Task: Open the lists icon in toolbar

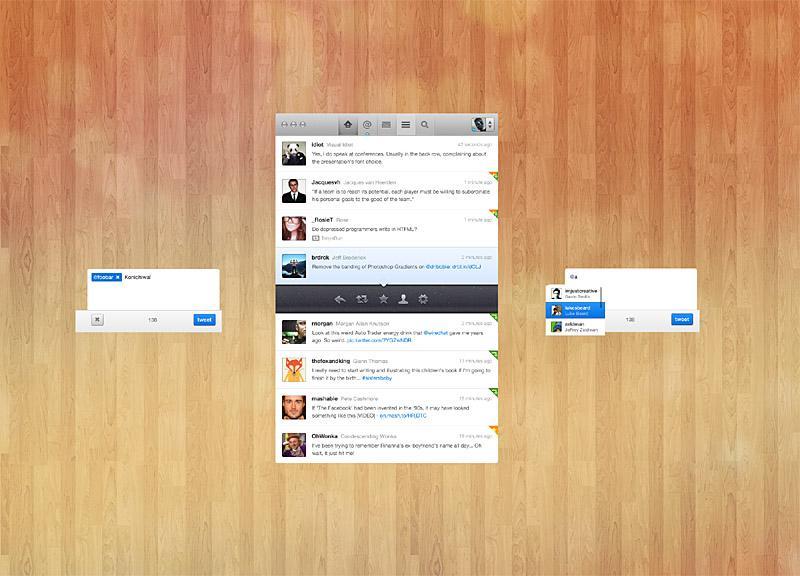Action: click(405, 125)
